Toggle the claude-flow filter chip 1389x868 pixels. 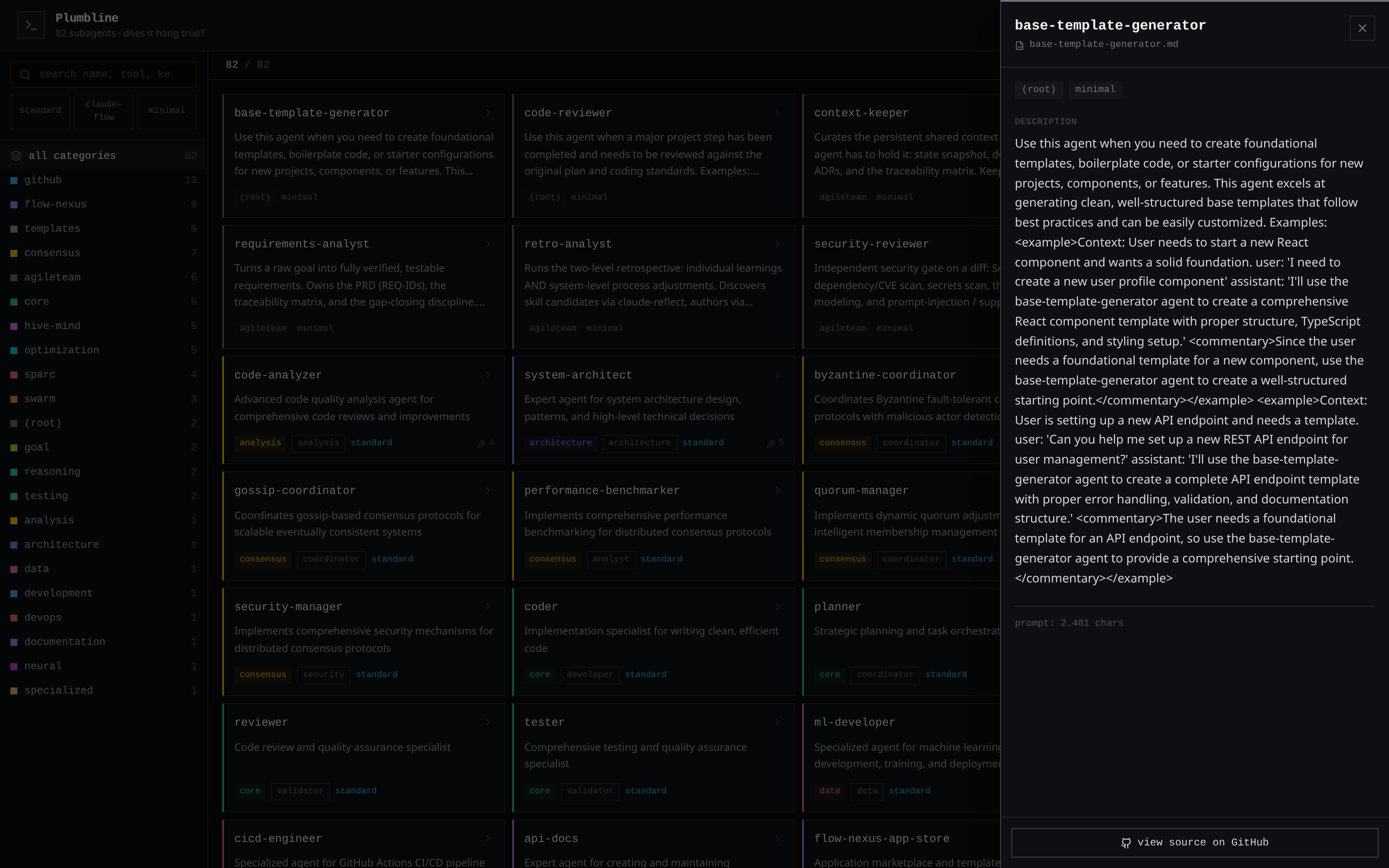pos(104,112)
